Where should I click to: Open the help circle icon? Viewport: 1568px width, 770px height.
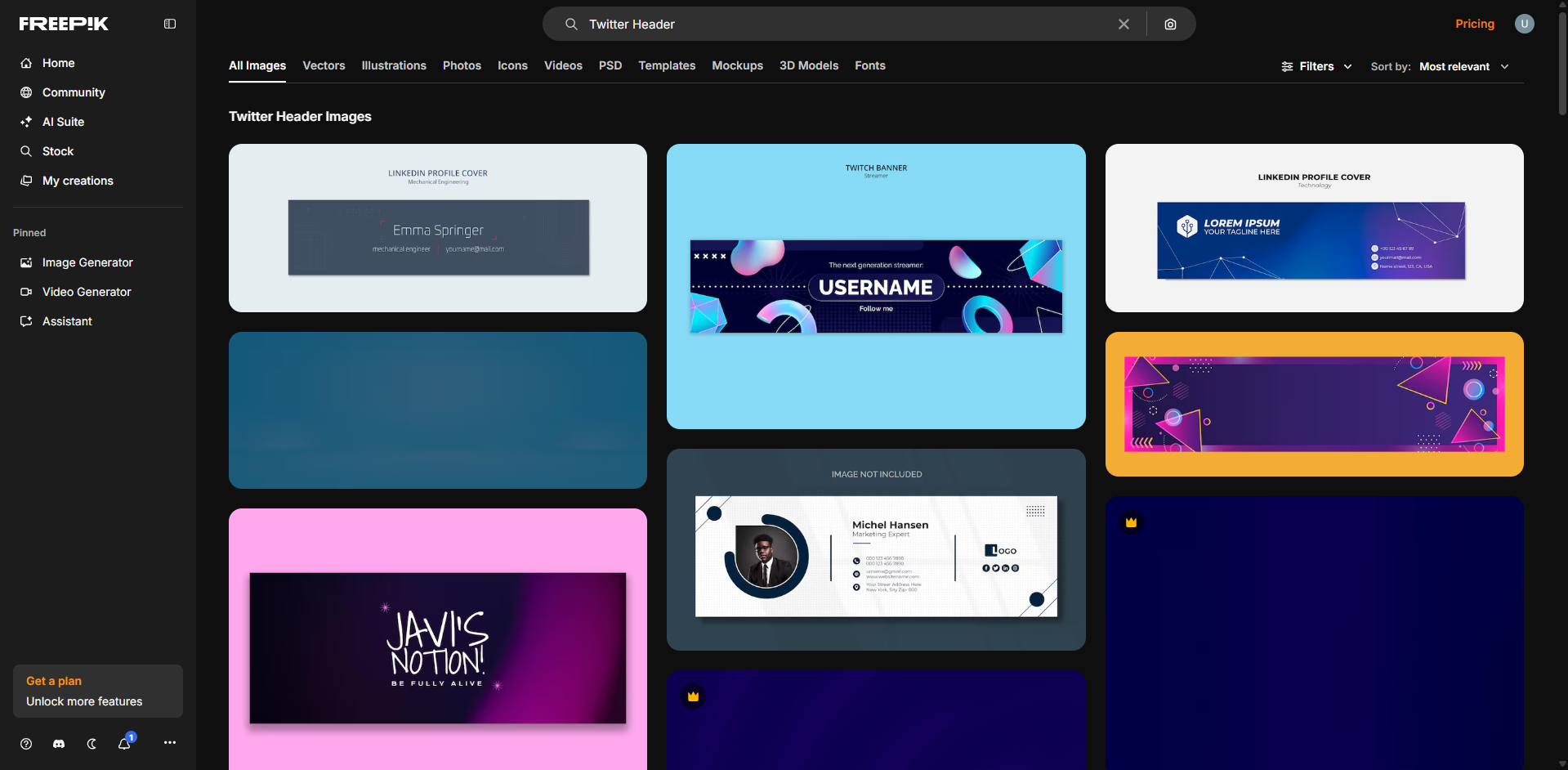pos(25,744)
